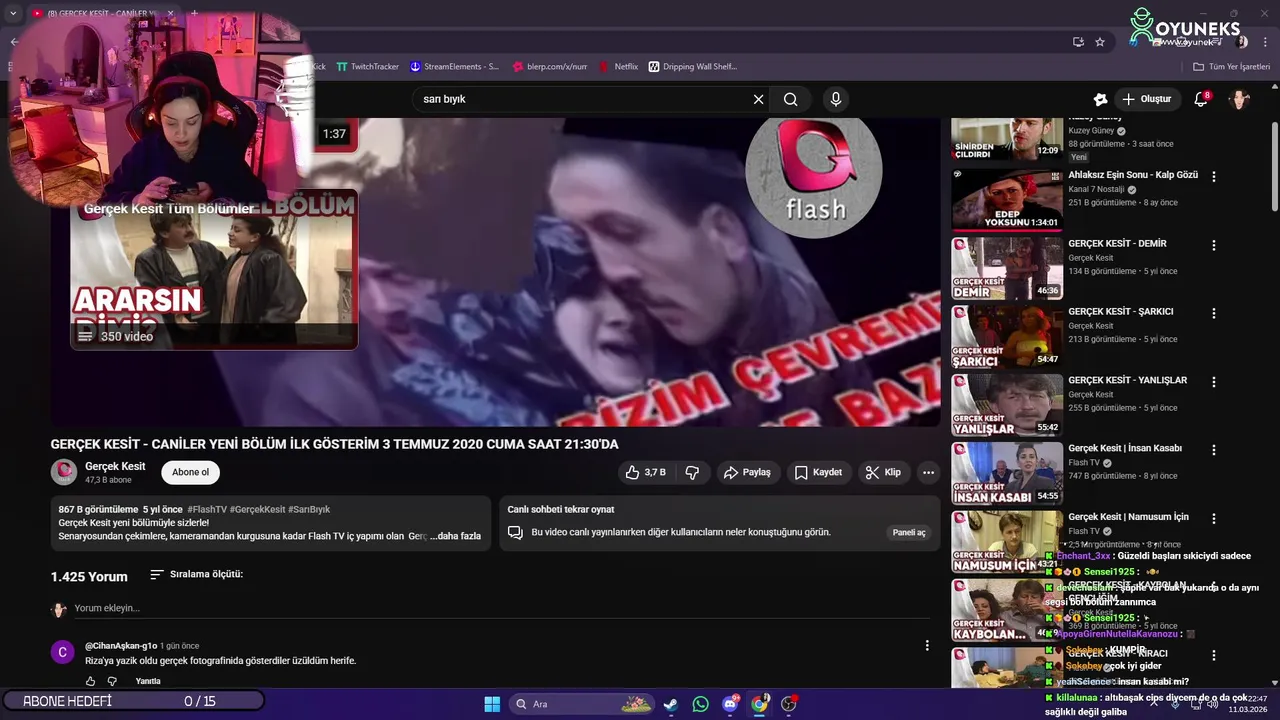Screen dimensions: 1280x720
Task: Click the #SarıBıyık hashtag link
Action: 309,510
